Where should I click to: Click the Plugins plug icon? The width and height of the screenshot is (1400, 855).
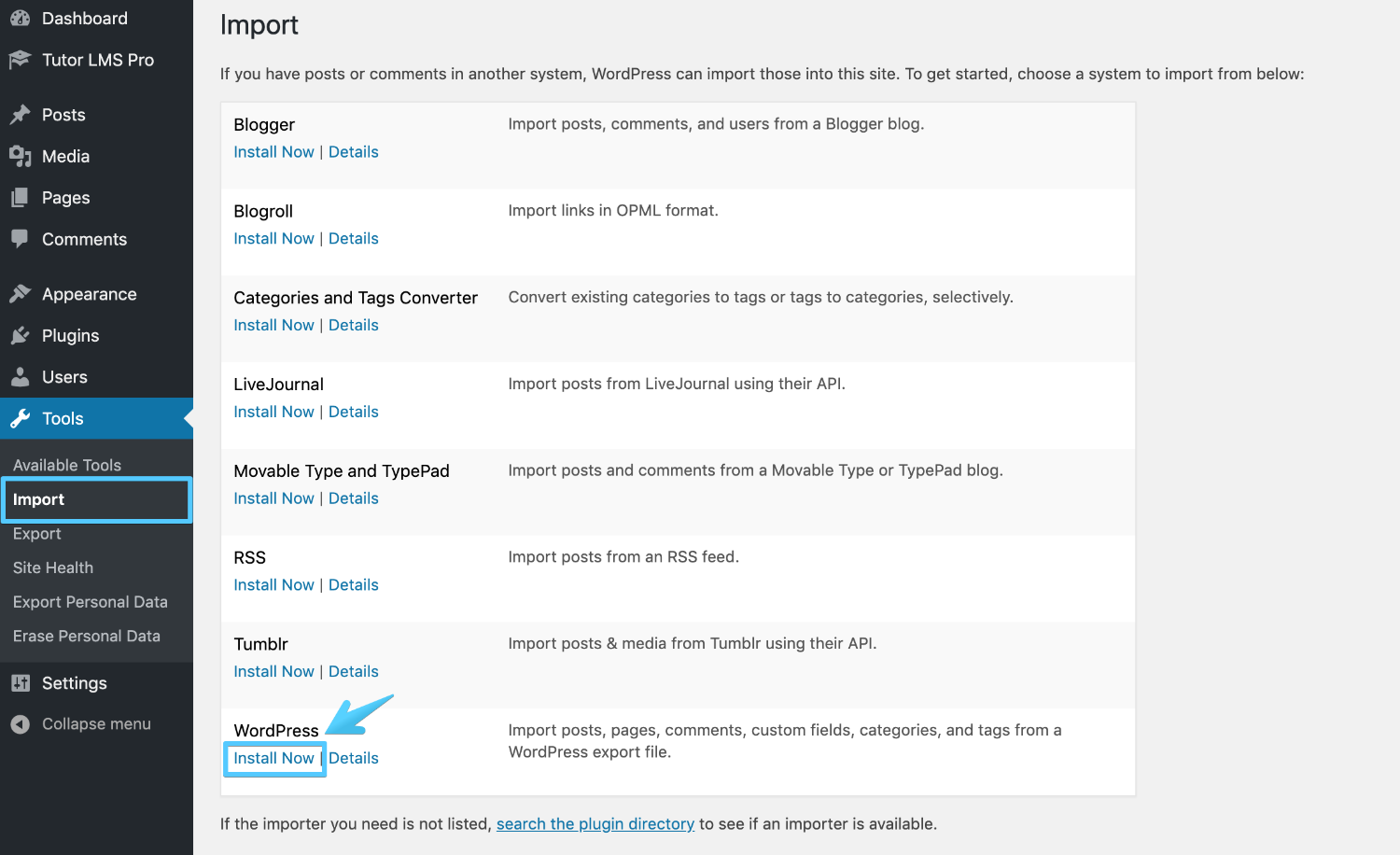(x=20, y=335)
